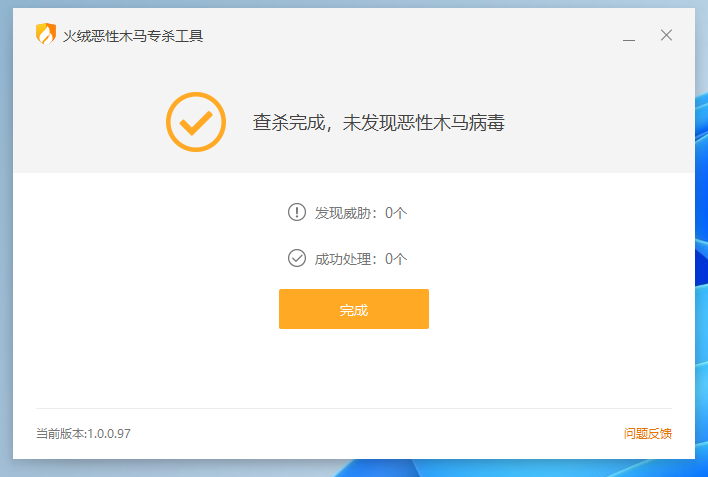Open the 问题反馈 feedback link

coord(647,434)
